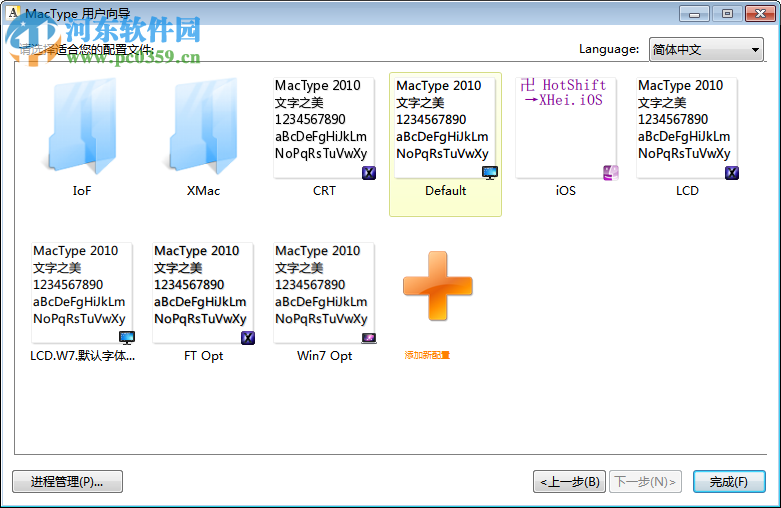Screen dimensions: 781x508
Task: Select the LCD.W7.默认字体 profile thumbnail
Action: click(82, 293)
